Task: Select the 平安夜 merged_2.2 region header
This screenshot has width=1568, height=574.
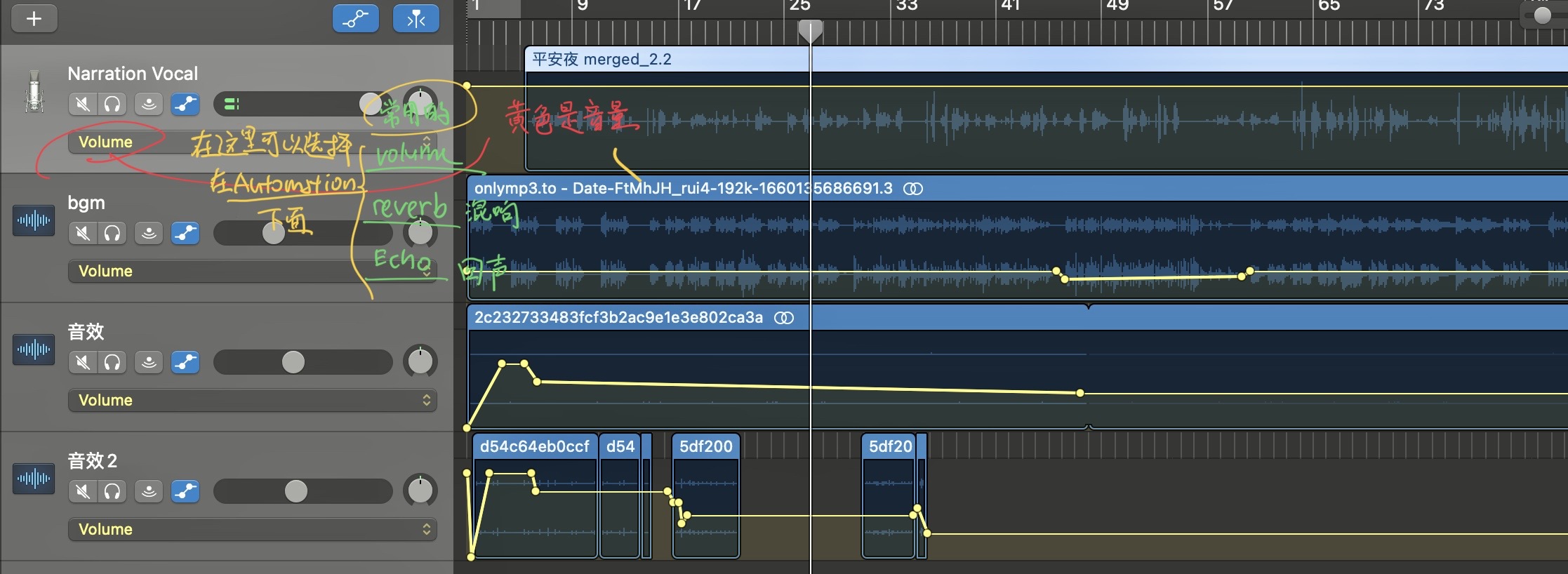Action: [x=667, y=60]
